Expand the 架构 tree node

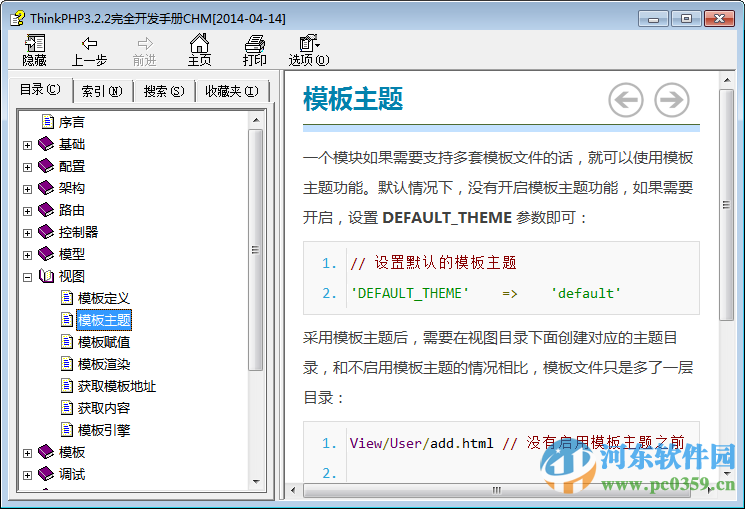pyautogui.click(x=28, y=189)
